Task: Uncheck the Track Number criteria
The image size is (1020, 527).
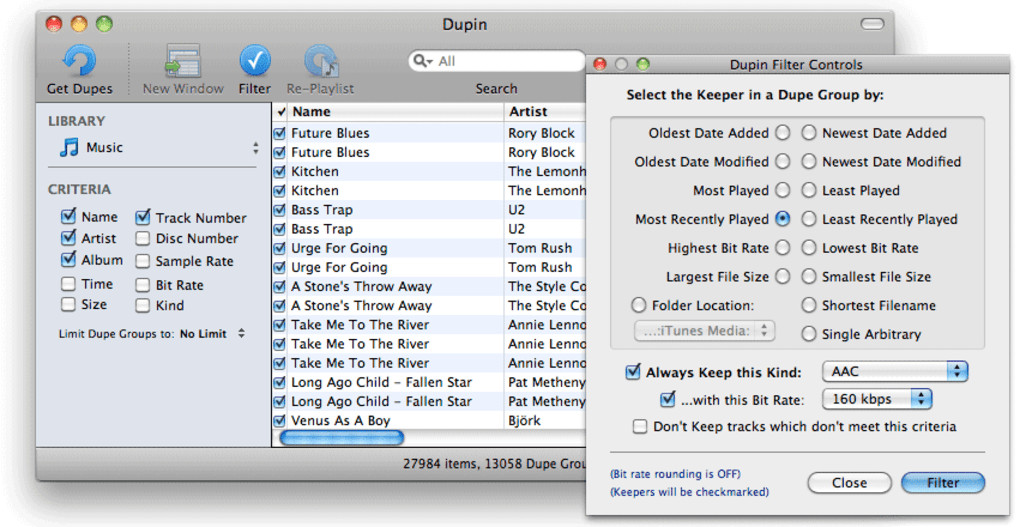Action: tap(143, 217)
